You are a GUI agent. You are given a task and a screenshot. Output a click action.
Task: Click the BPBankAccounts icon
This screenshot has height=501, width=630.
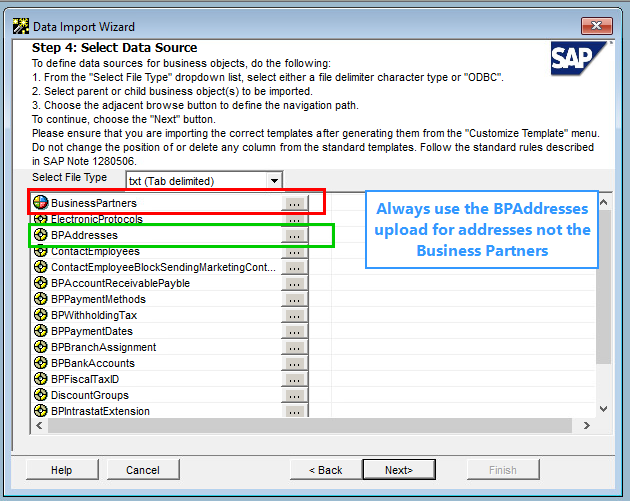41,363
